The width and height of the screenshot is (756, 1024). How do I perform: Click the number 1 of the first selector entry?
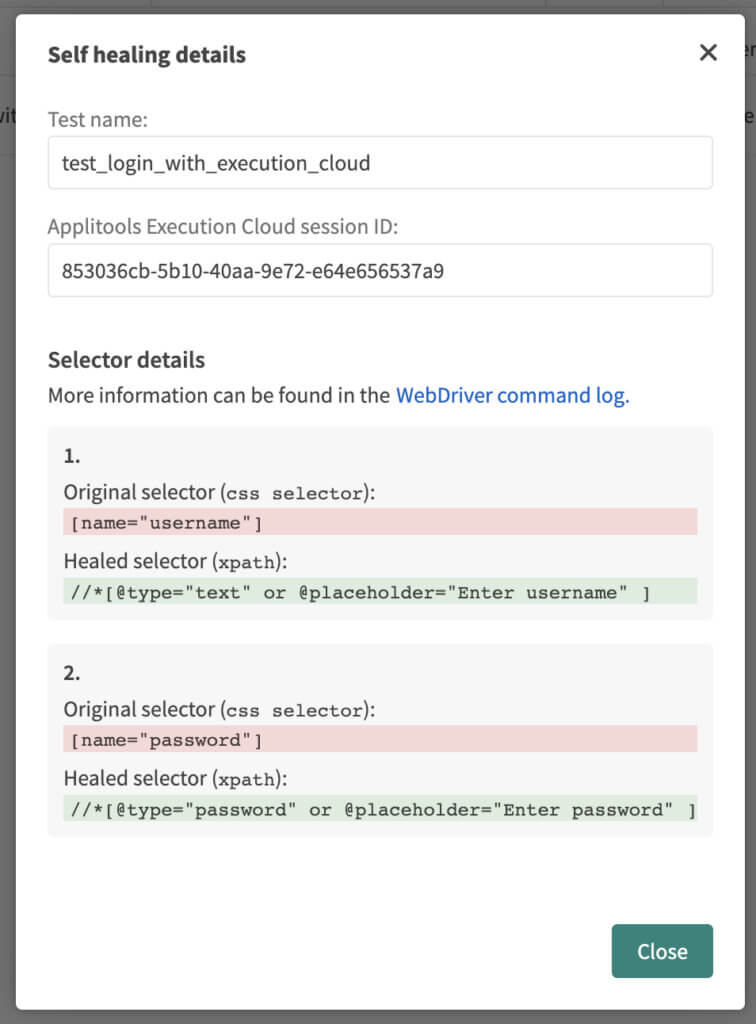(x=72, y=456)
